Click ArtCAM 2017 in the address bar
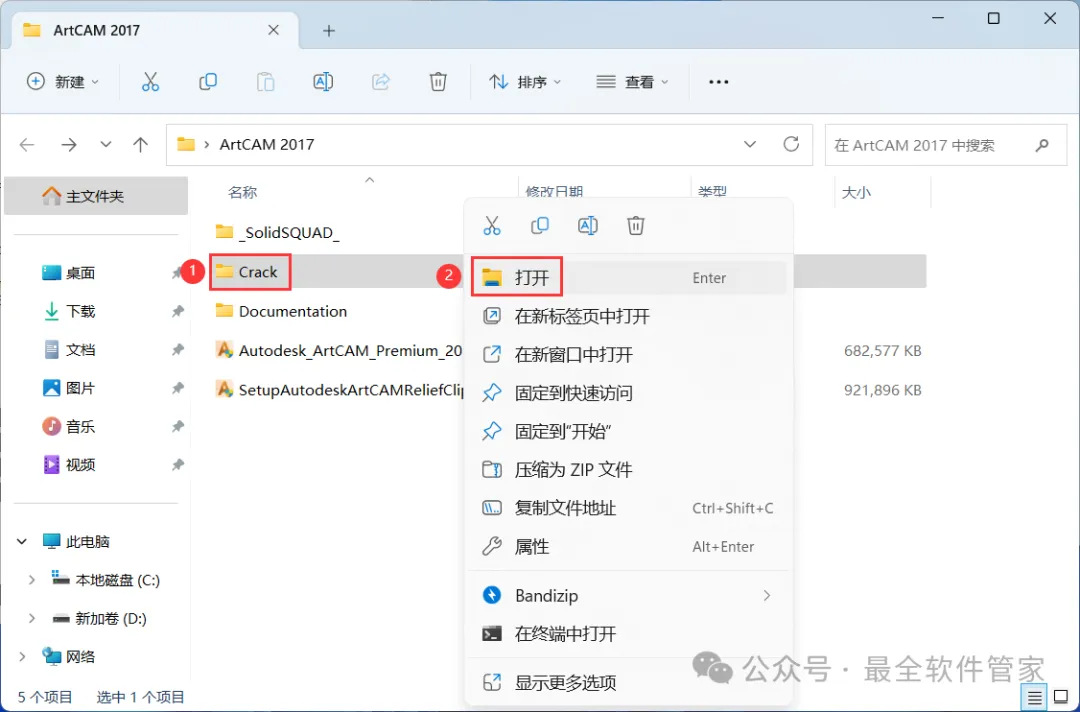The height and width of the screenshot is (712, 1080). pyautogui.click(x=267, y=145)
